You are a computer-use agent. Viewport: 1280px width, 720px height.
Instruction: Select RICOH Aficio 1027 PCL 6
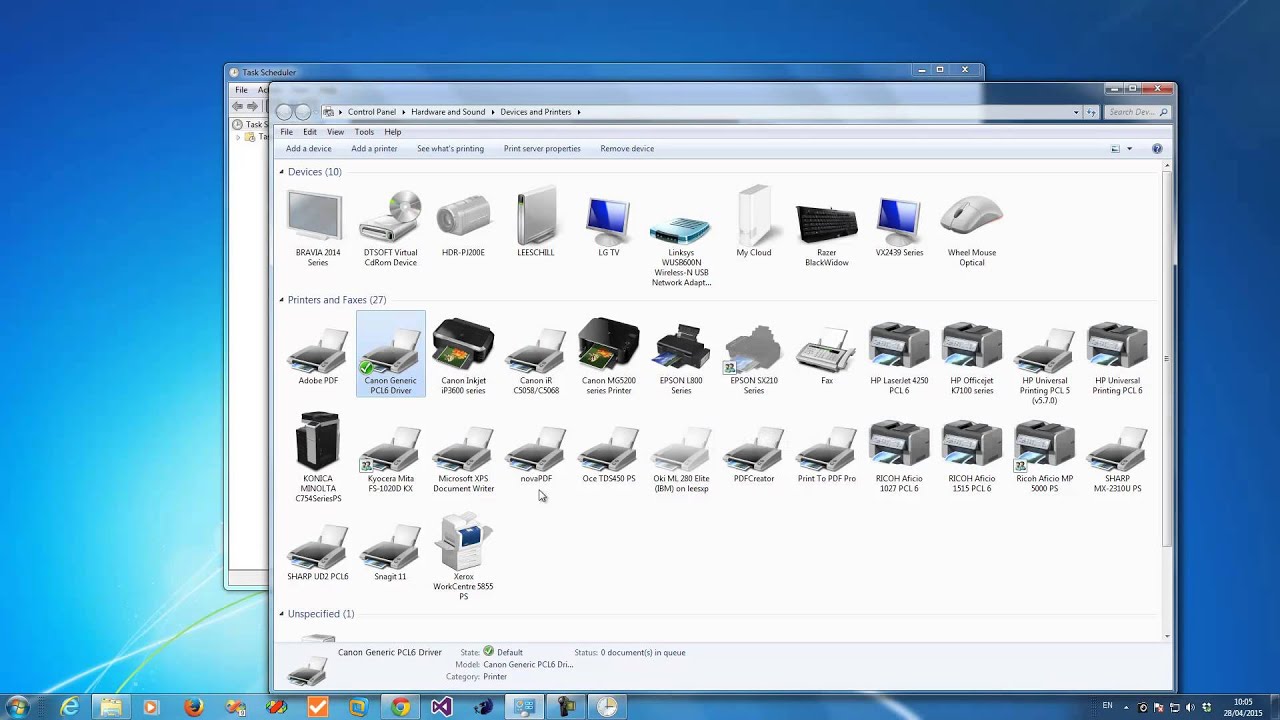[x=899, y=454]
